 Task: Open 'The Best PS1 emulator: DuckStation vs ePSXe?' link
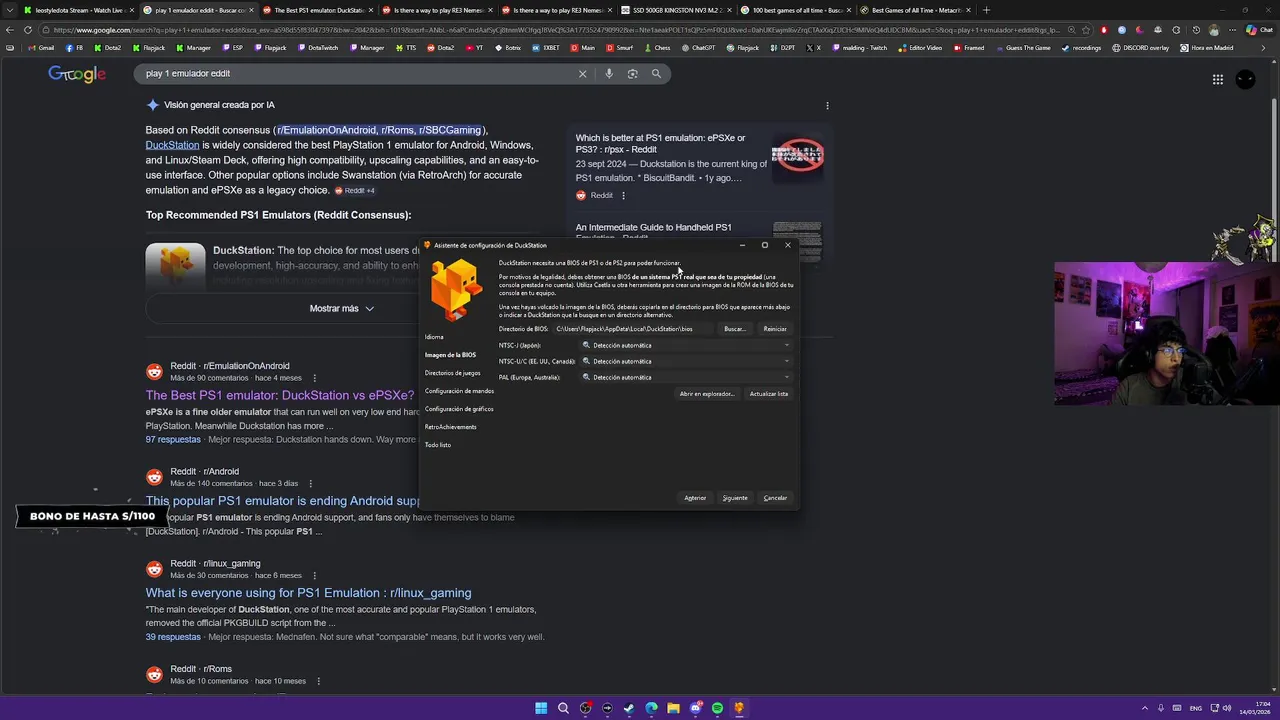point(280,395)
